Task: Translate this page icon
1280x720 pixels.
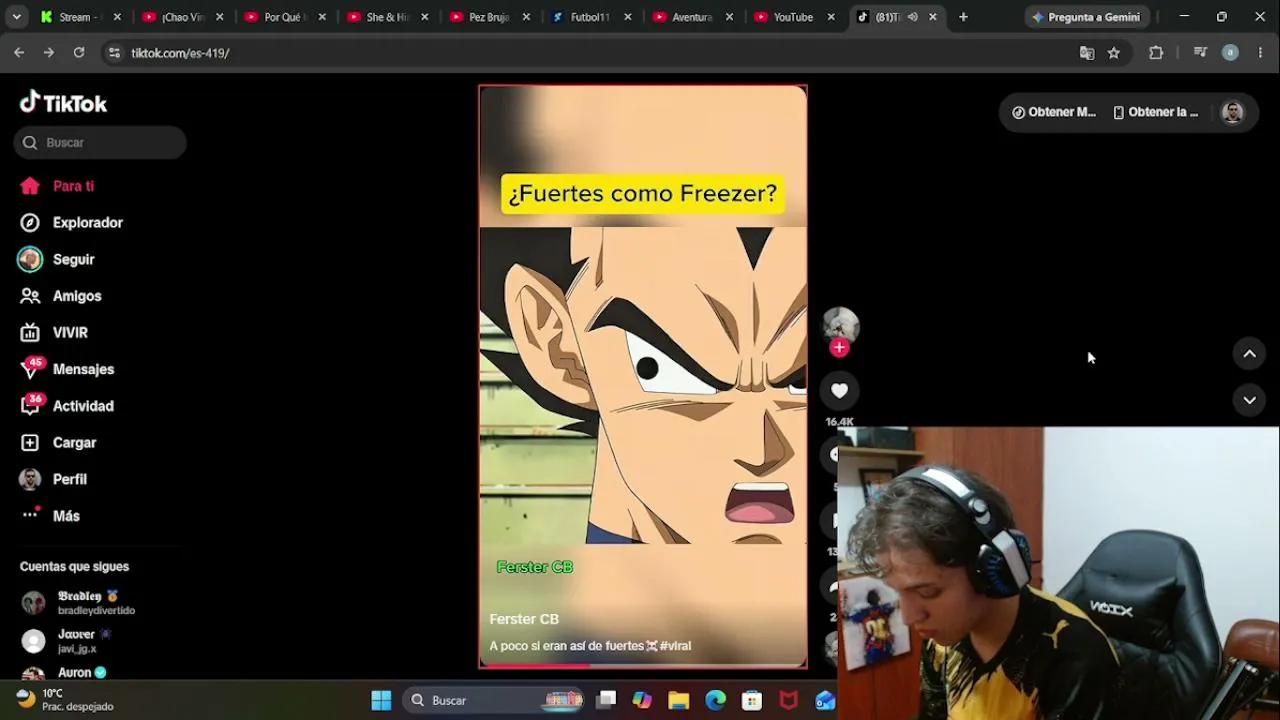Action: [x=1087, y=53]
